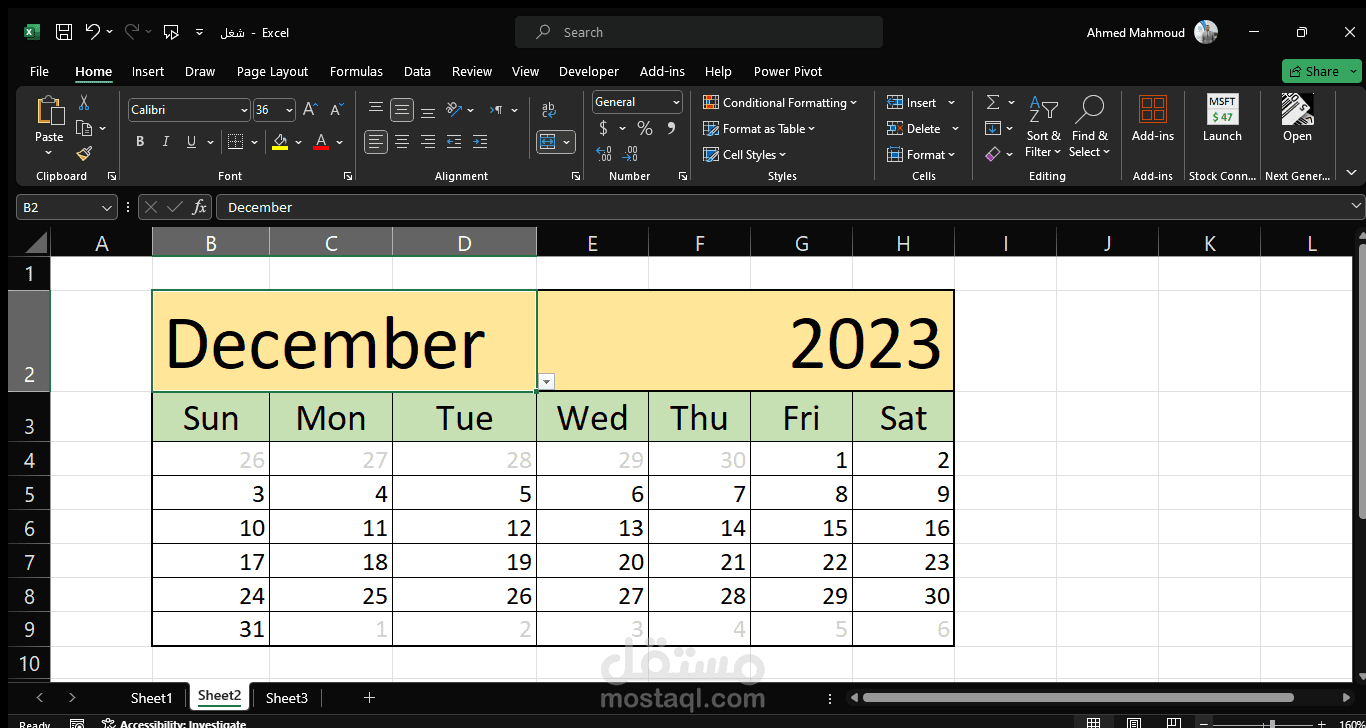Increase decimal places

pyautogui.click(x=604, y=154)
